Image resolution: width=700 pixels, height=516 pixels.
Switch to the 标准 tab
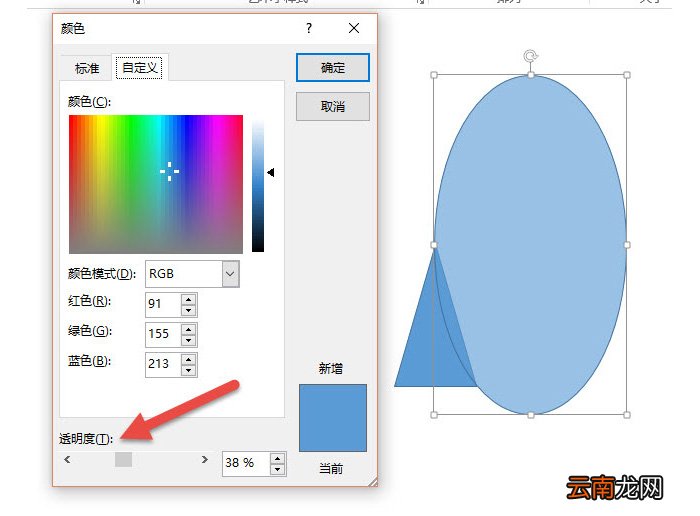point(87,68)
